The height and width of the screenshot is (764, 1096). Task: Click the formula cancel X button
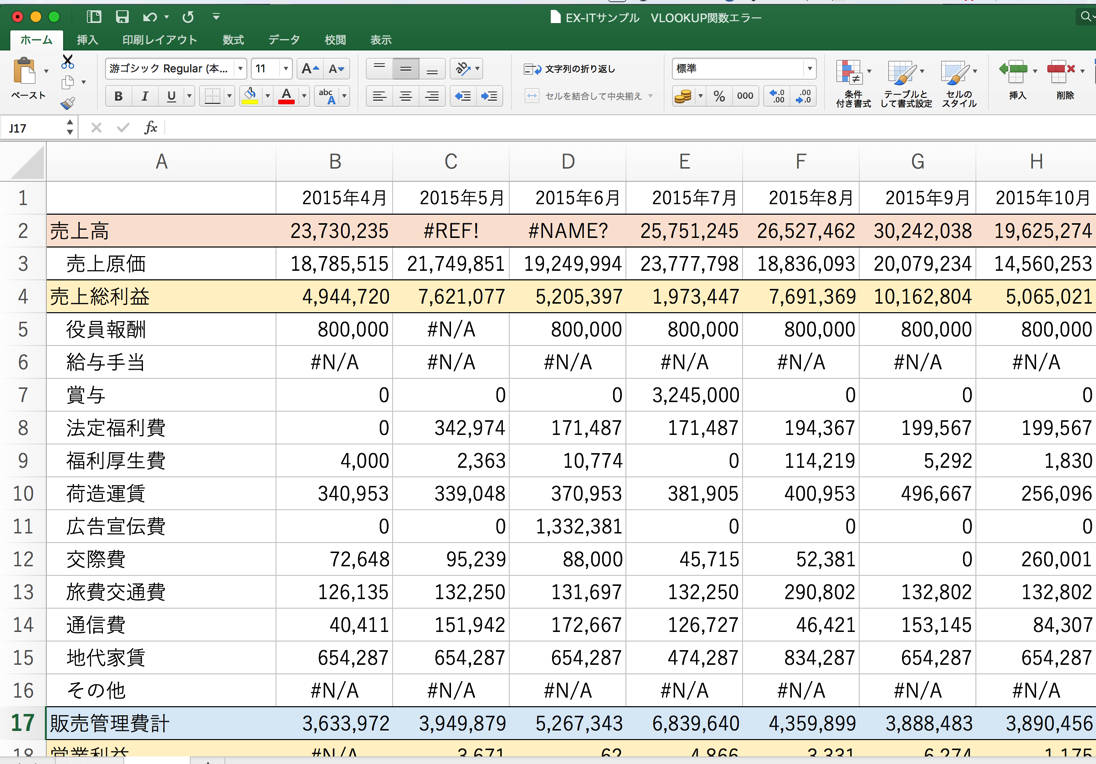point(96,128)
